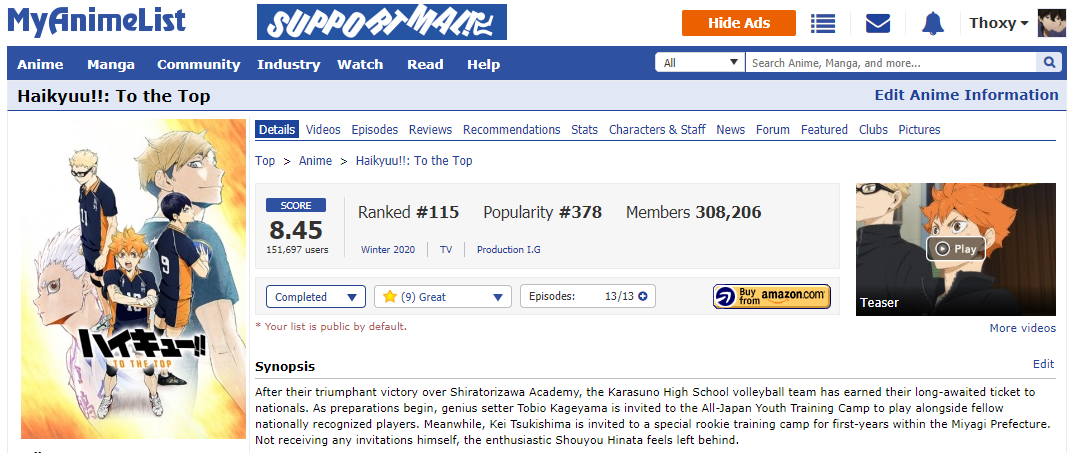Add one episode with plus icon
This screenshot has height=453, width=1079.
[x=643, y=297]
